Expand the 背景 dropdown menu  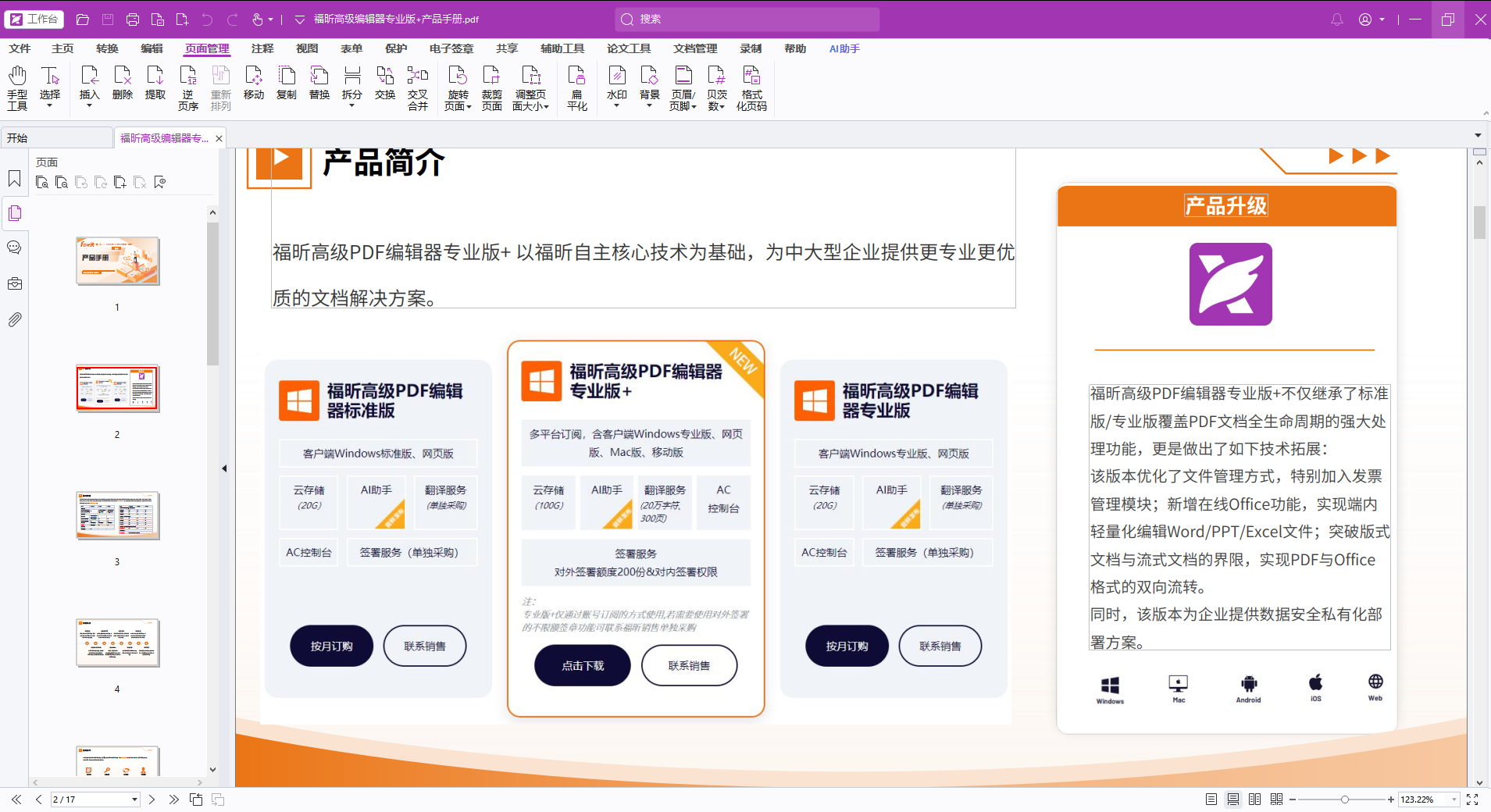pos(649,105)
